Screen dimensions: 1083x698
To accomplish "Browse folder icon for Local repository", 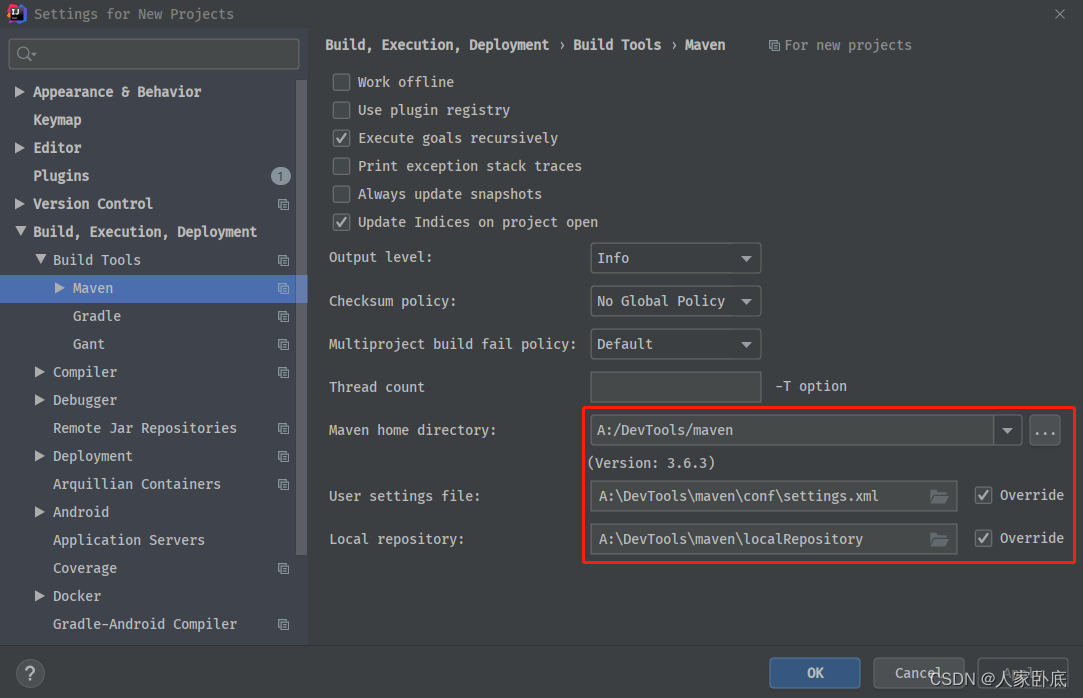I will tap(939, 539).
